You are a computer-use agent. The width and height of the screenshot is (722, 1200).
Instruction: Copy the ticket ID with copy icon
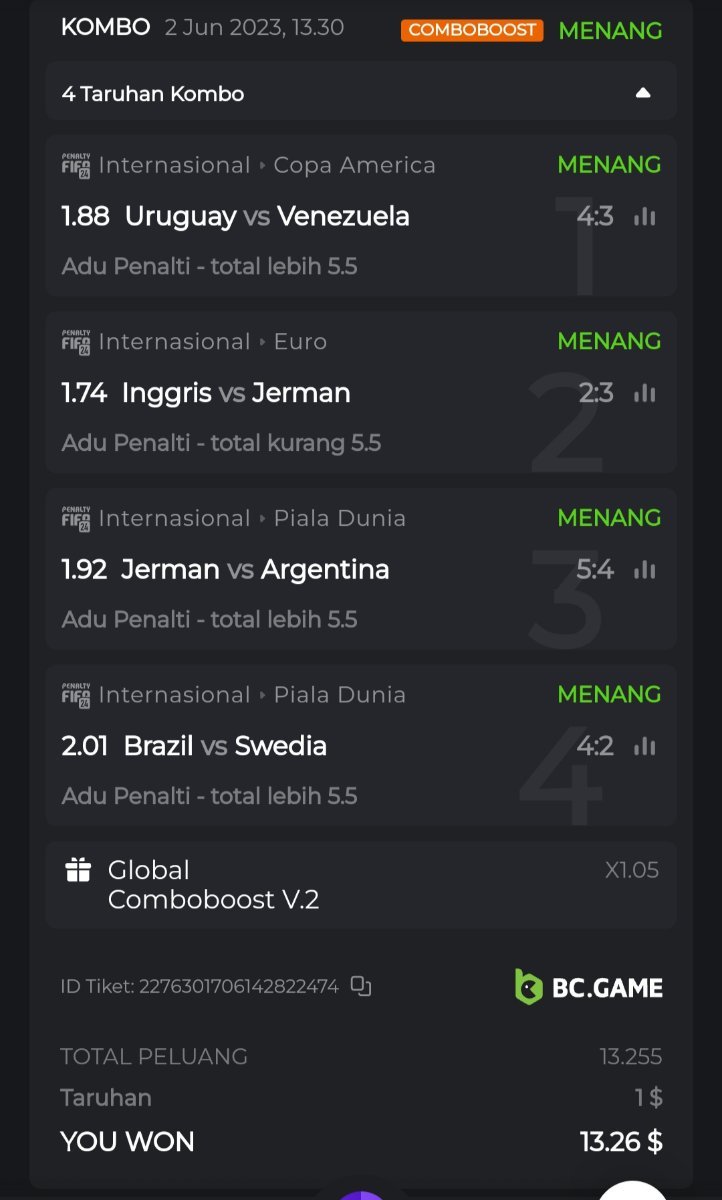361,987
